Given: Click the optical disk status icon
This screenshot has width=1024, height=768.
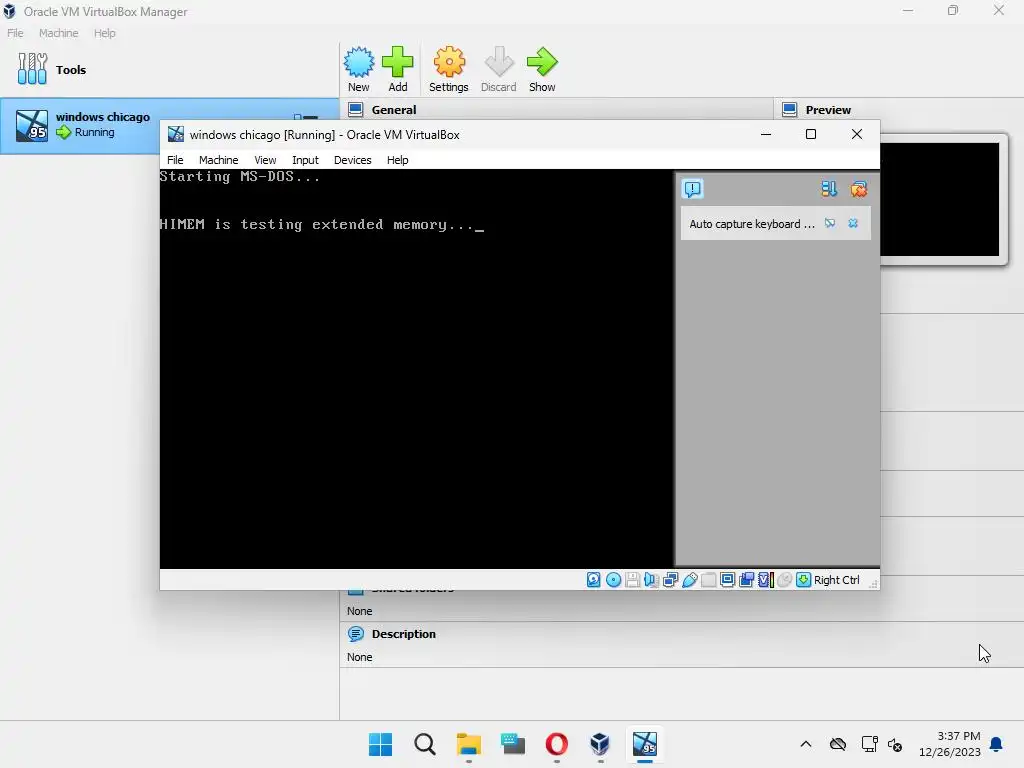Looking at the screenshot, I should (613, 580).
